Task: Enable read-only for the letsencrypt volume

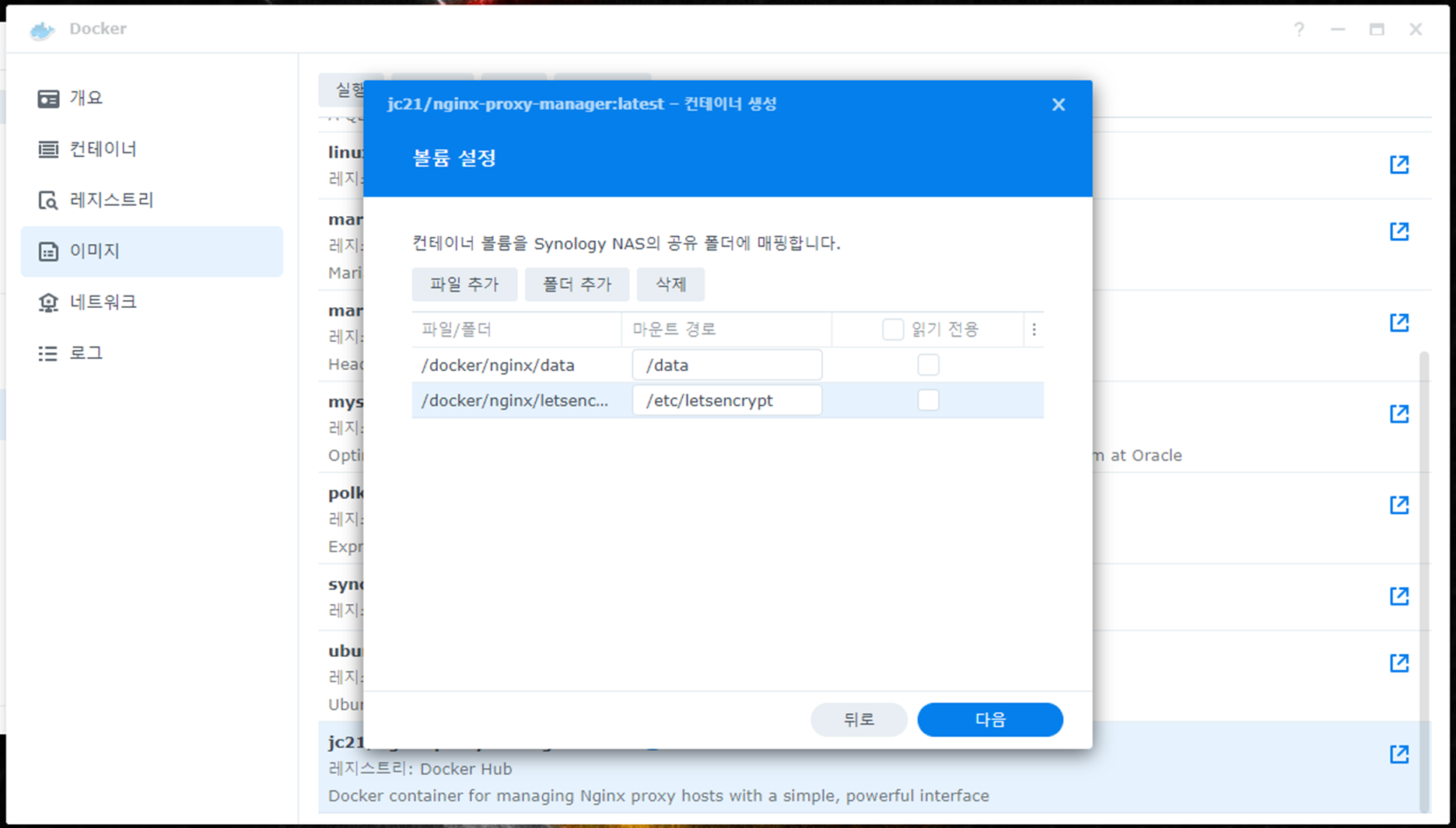Action: pyautogui.click(x=928, y=400)
